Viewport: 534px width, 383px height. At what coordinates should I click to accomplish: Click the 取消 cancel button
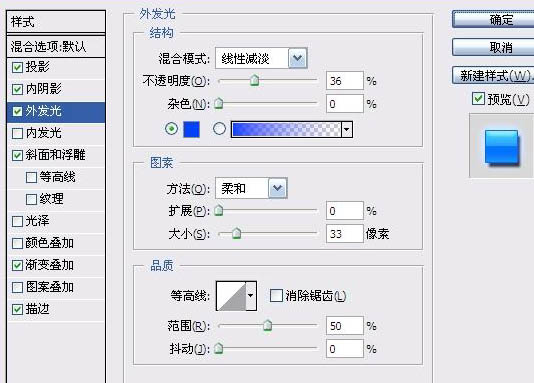[x=493, y=47]
